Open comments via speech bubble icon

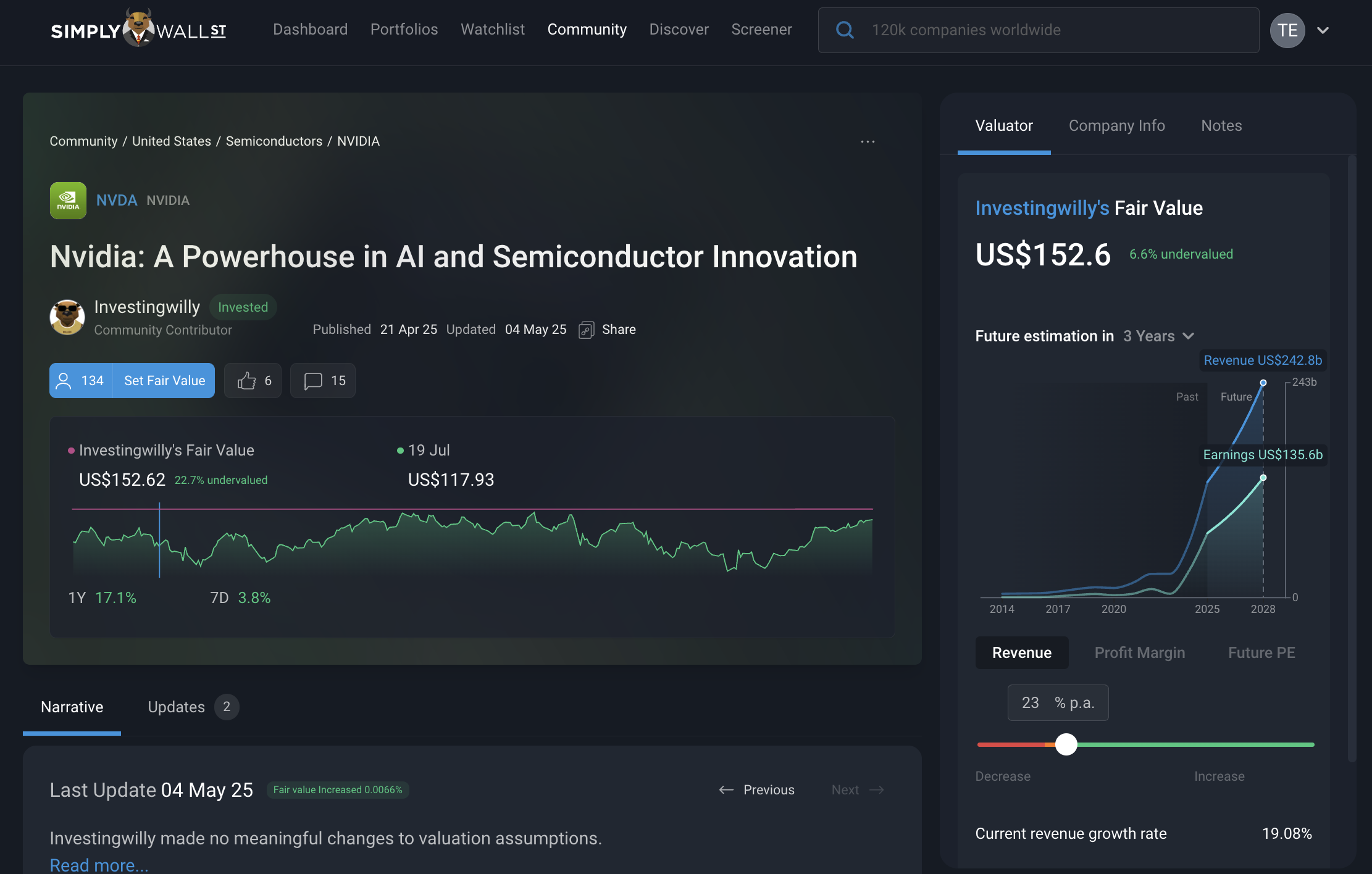[x=313, y=381]
